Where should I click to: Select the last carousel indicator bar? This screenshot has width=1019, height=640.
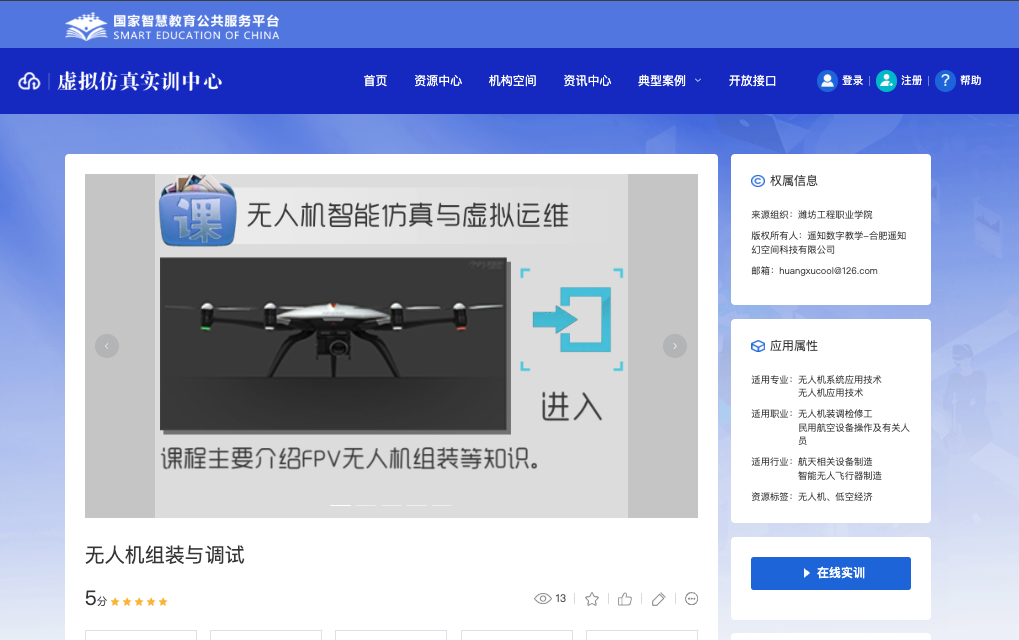(442, 505)
